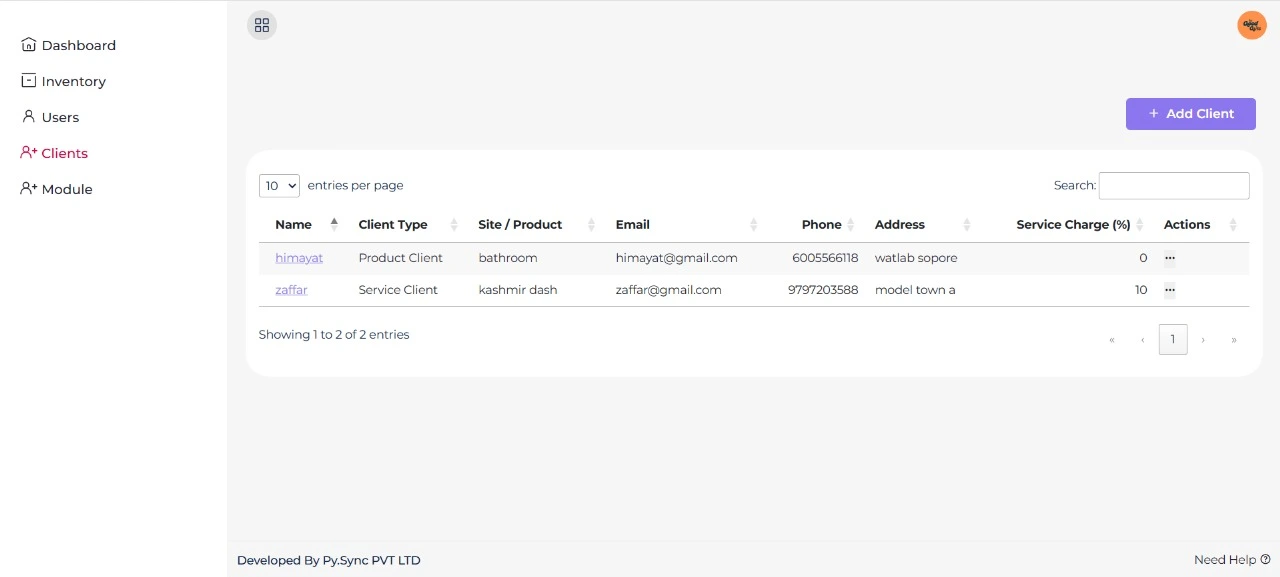Screen dimensions: 1280x577
Task: Go to last page with double arrow
Action: tap(1234, 340)
